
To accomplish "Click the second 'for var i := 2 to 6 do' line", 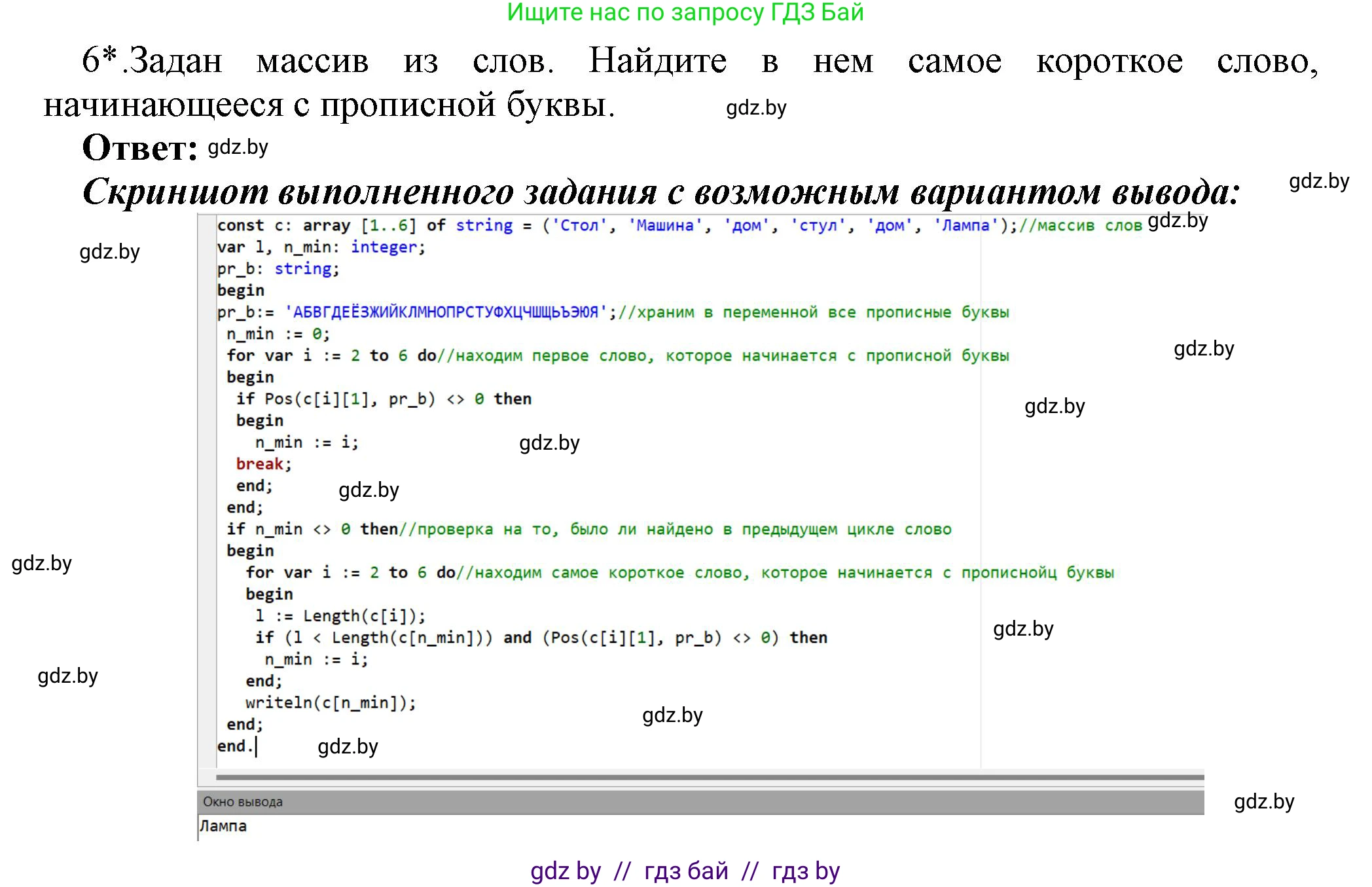I will pos(679,573).
